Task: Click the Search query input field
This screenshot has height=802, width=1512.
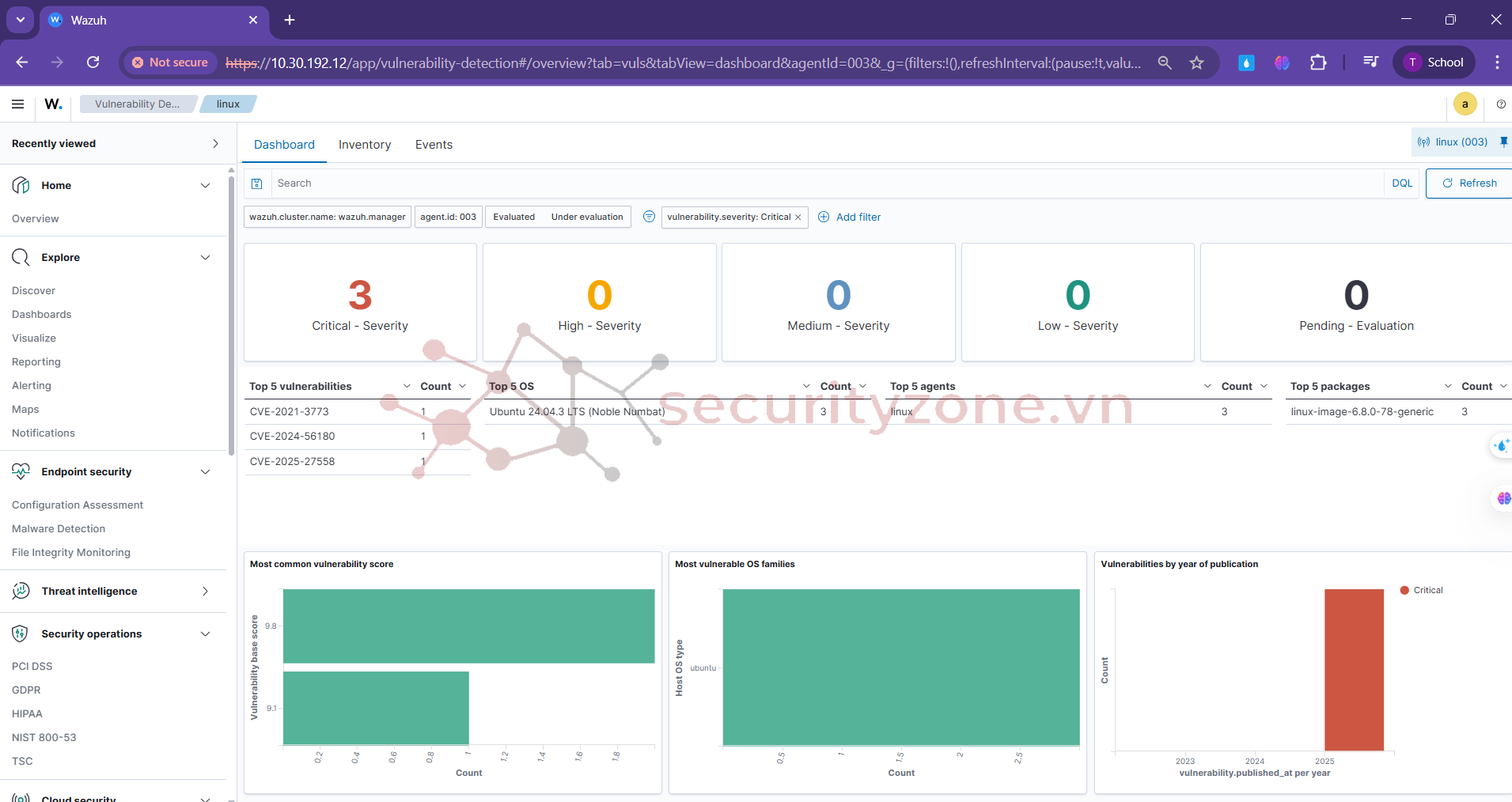Action: click(827, 183)
